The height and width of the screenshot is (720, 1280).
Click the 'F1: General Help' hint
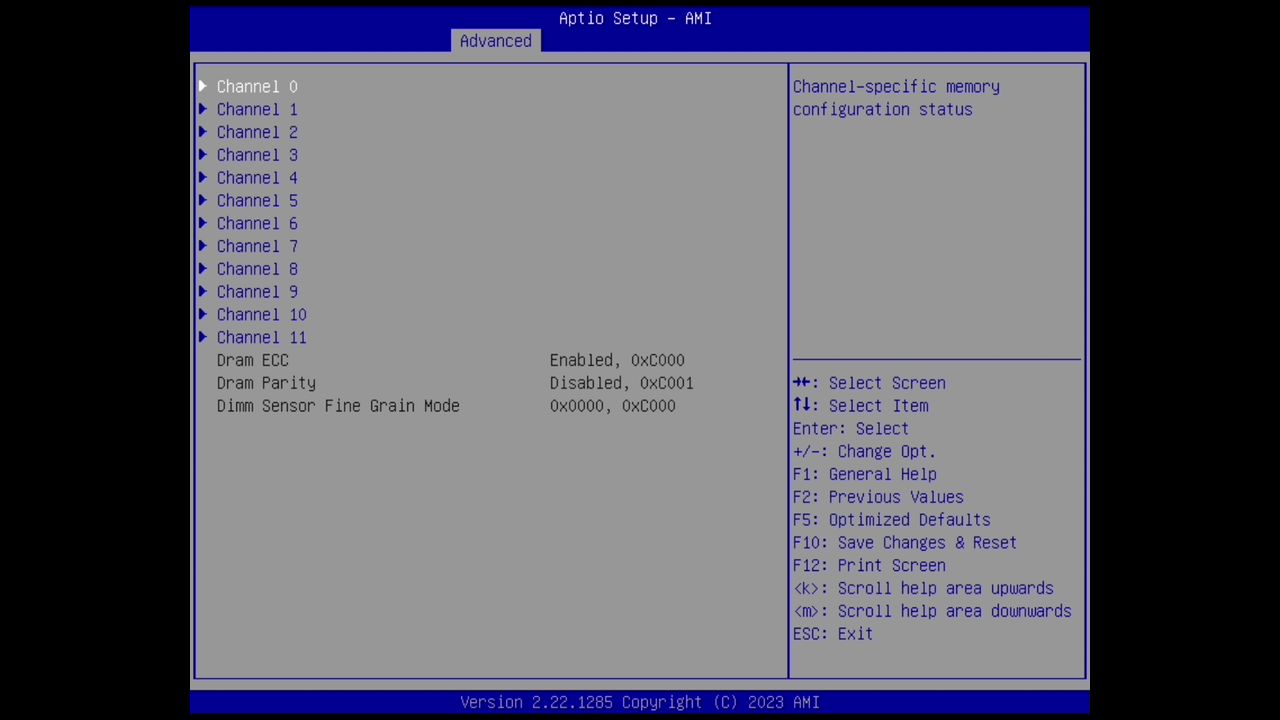pos(865,474)
